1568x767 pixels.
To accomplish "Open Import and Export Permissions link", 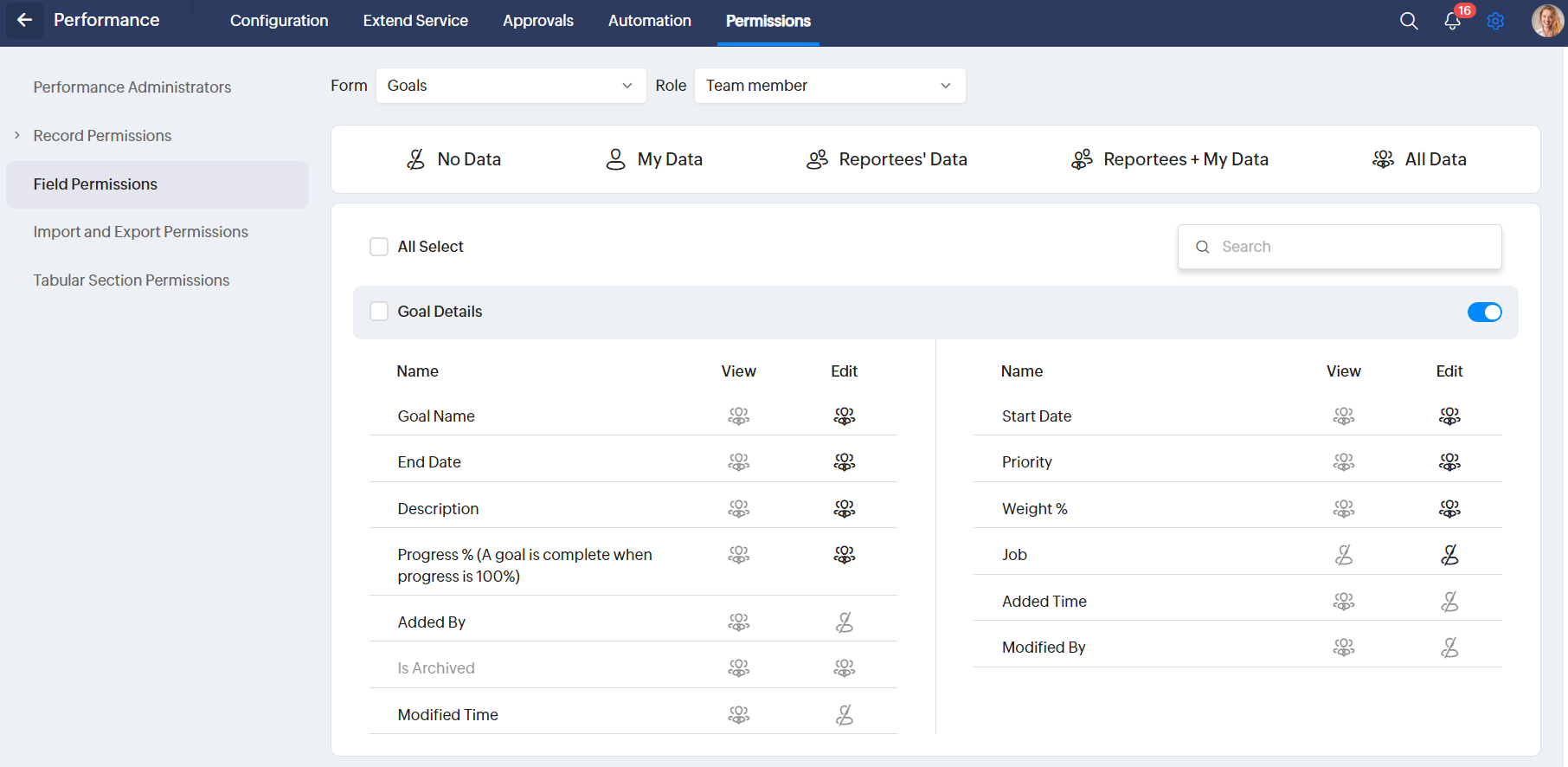I will 140,232.
